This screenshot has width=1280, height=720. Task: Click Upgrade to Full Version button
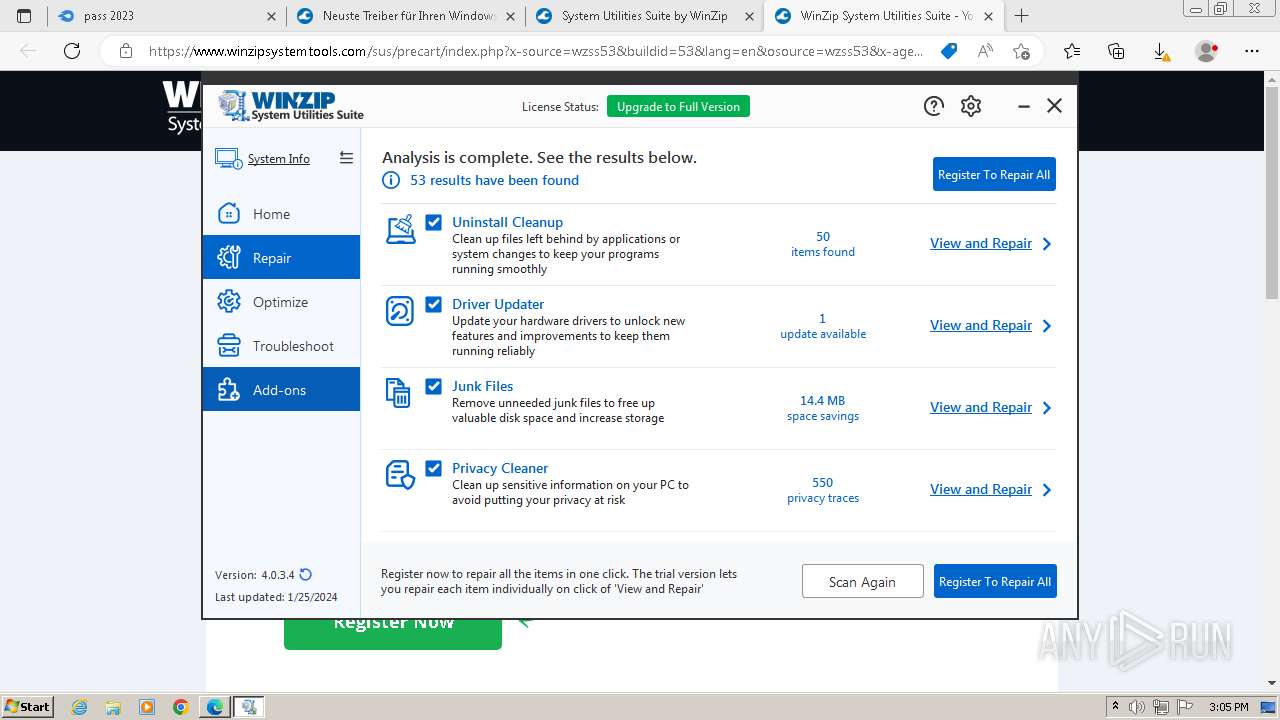point(678,107)
